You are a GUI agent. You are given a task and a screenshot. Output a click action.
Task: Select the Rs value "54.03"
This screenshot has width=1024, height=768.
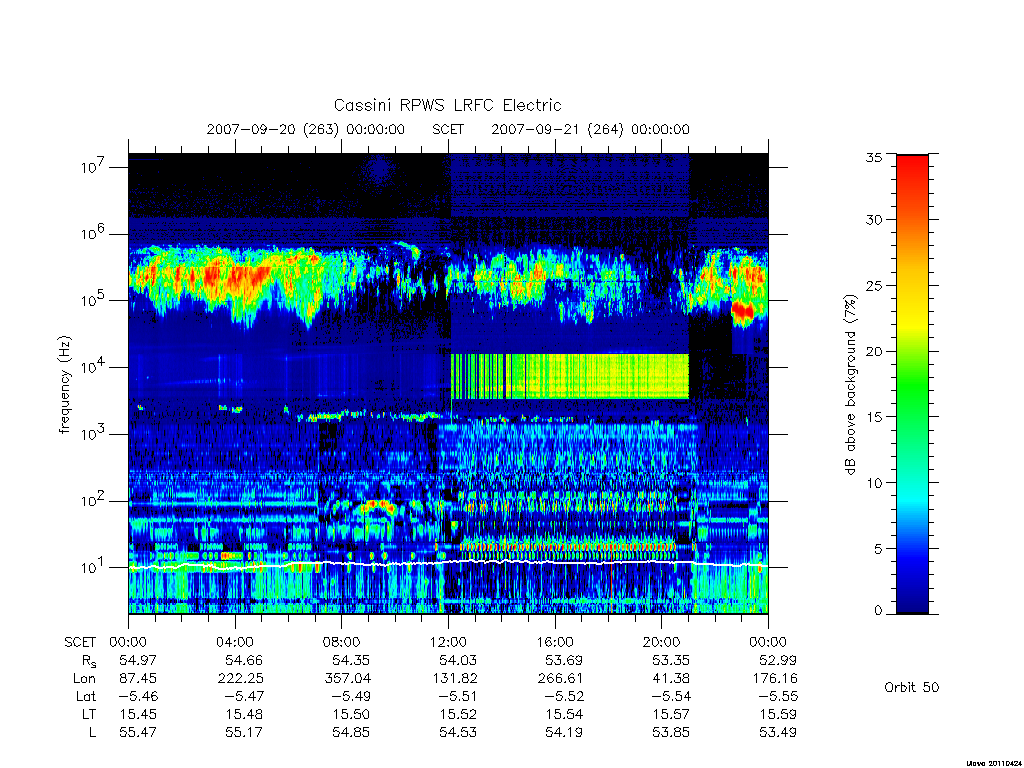458,661
